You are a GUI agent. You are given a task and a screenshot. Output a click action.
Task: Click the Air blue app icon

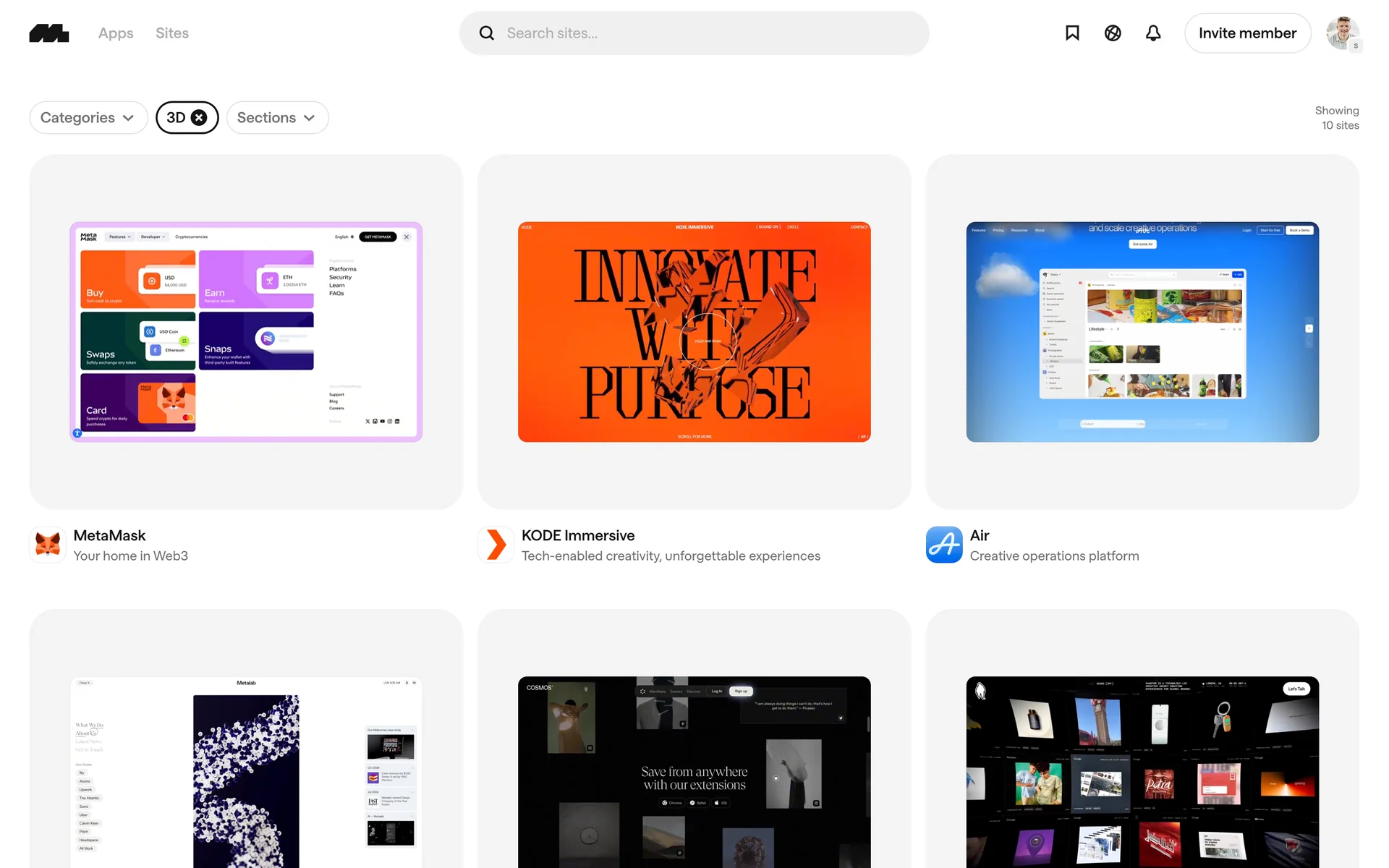[x=944, y=545]
